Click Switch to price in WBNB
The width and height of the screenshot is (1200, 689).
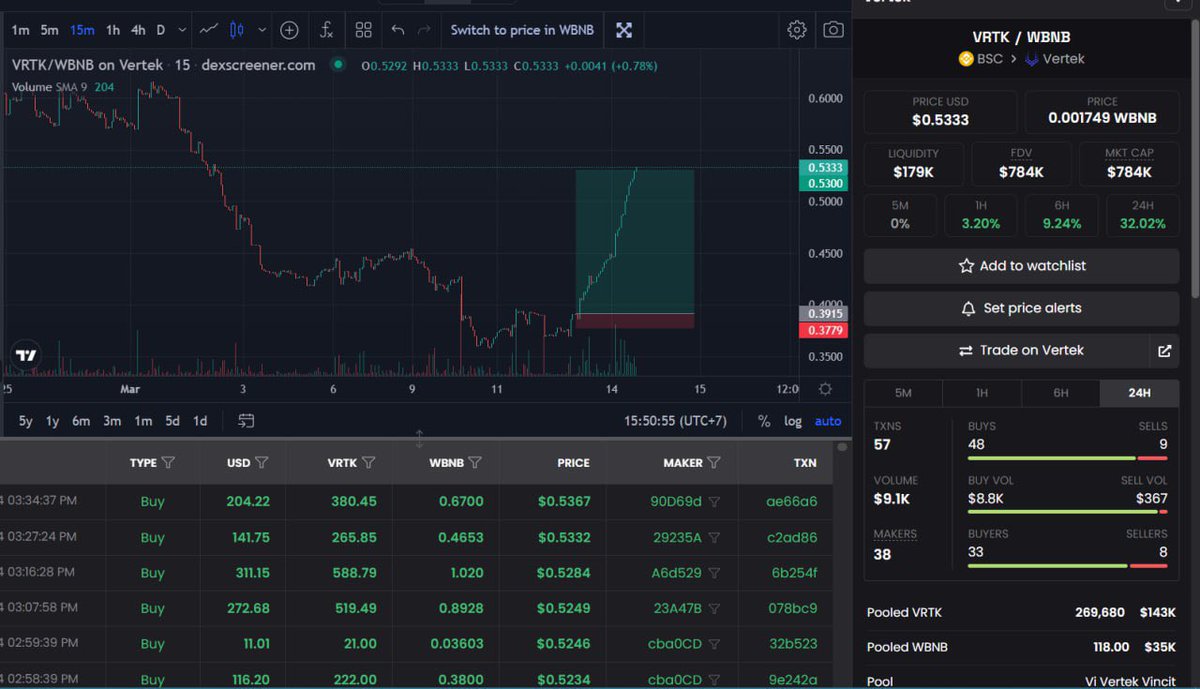(522, 30)
